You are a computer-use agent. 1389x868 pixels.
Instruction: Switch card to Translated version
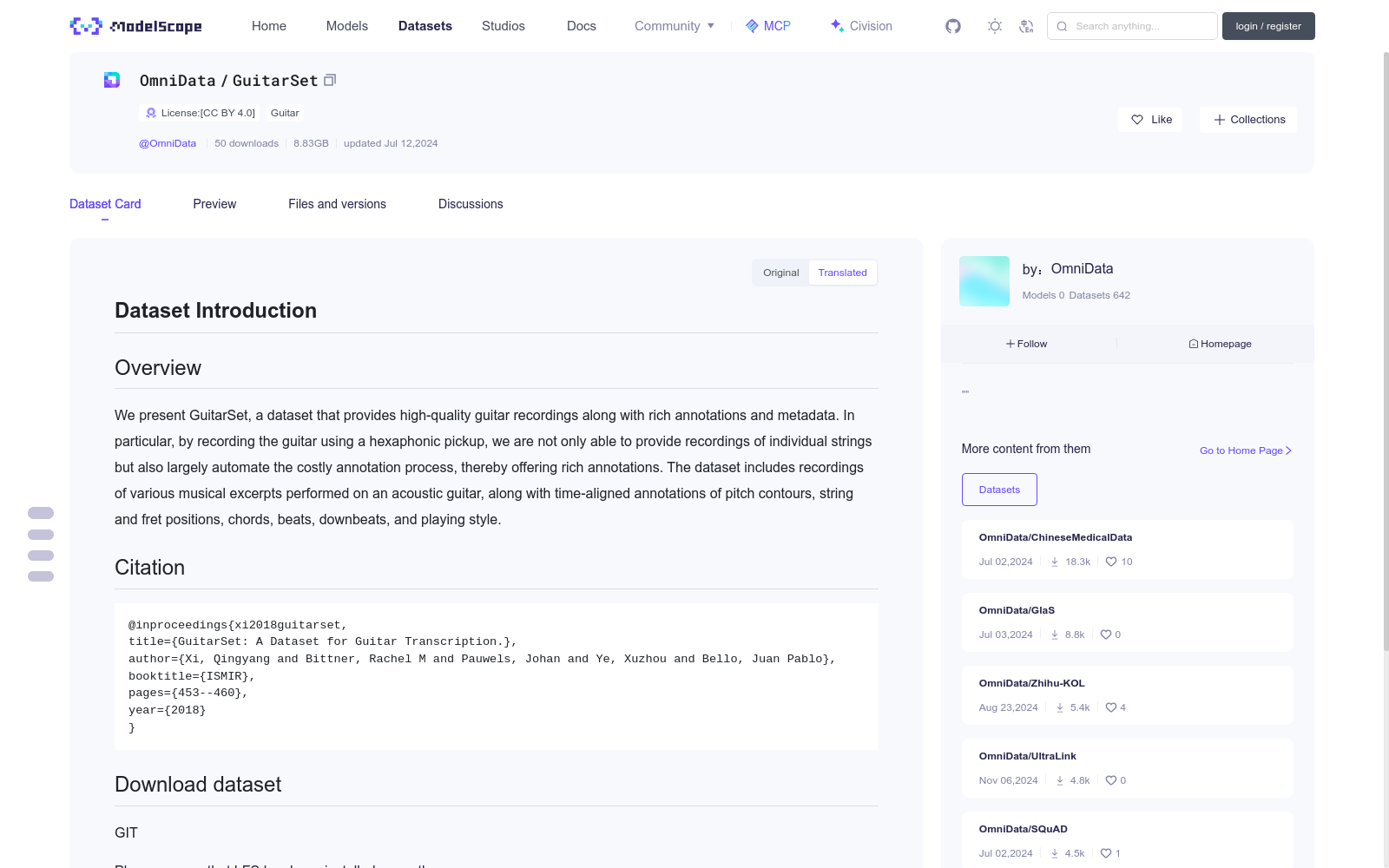point(842,273)
